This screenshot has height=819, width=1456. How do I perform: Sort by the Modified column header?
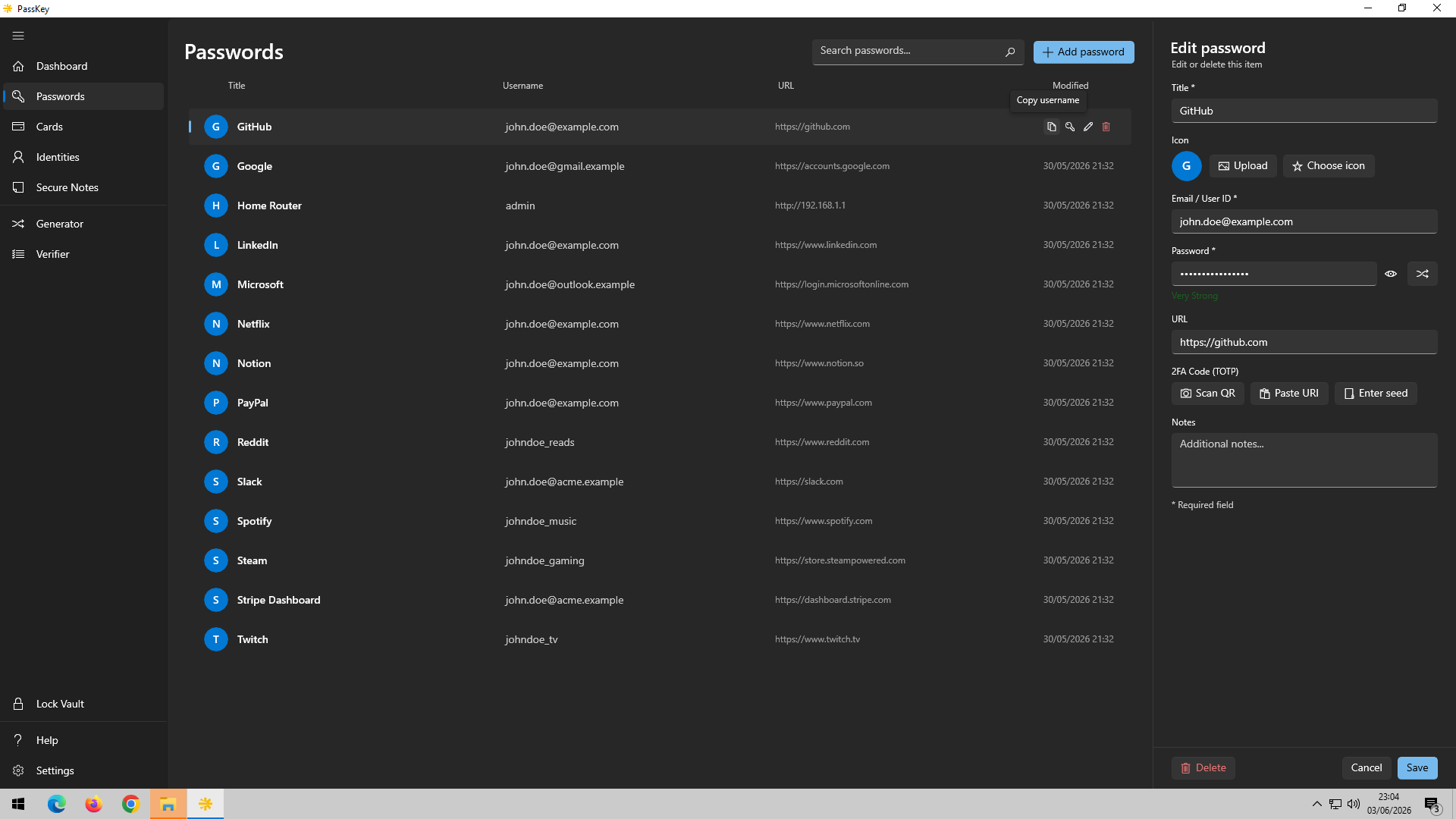1070,86
